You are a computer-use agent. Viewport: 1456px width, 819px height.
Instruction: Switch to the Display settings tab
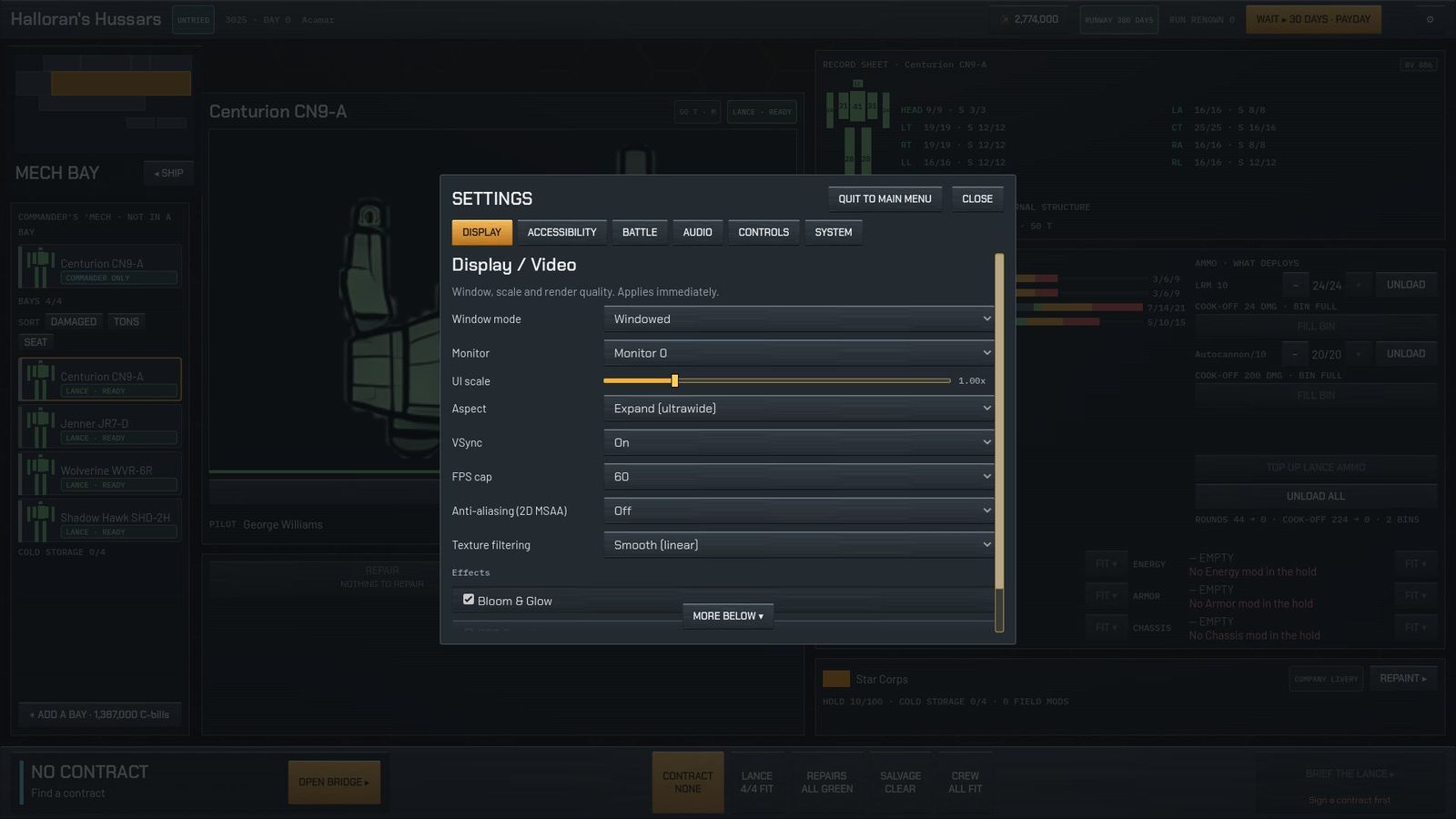pos(481,232)
